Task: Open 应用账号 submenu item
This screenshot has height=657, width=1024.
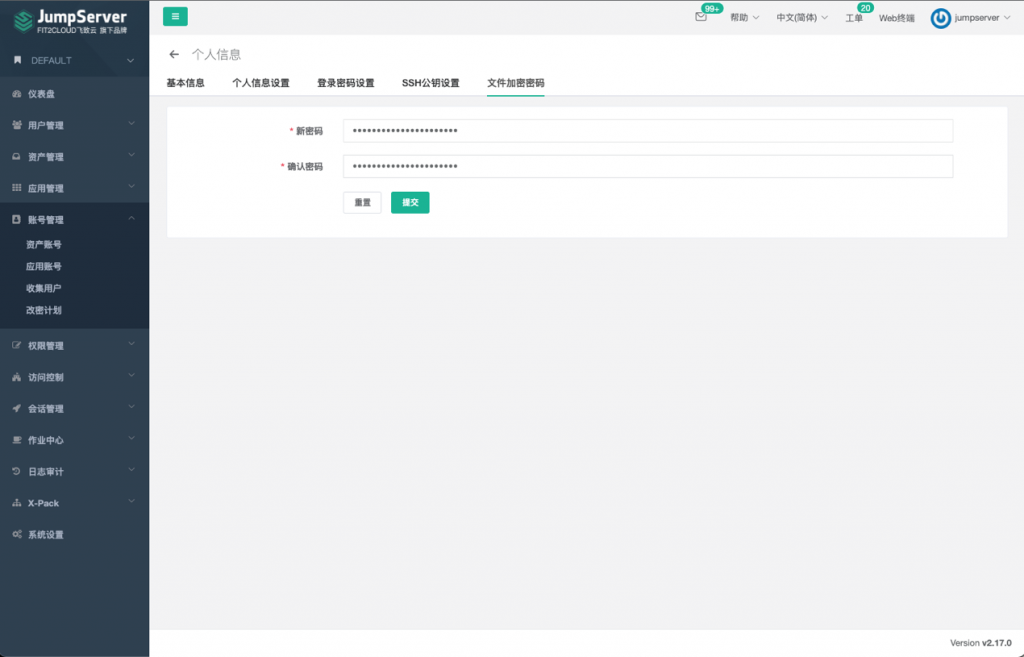Action: tap(44, 266)
